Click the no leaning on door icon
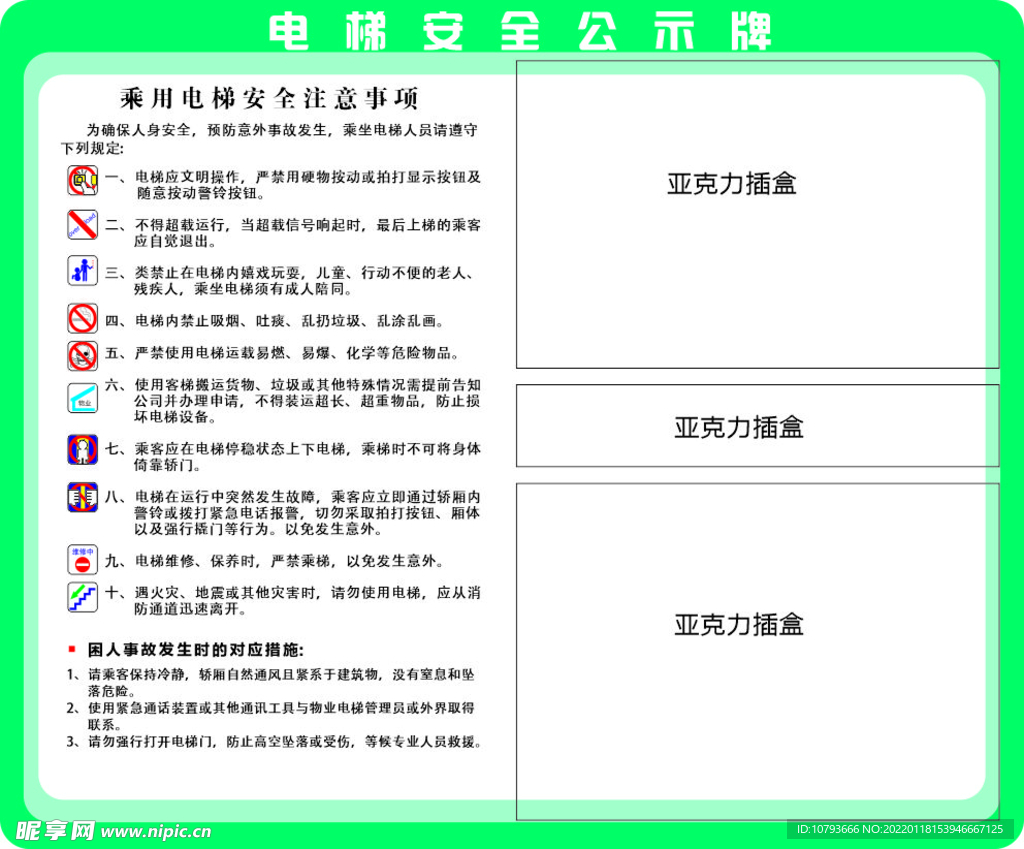The image size is (1024, 849). (x=82, y=449)
